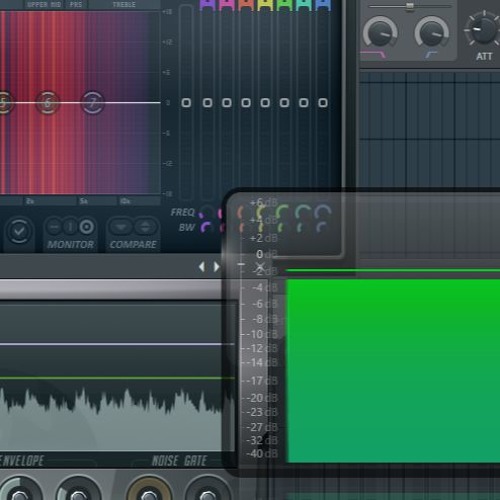Screen dimensions: 500x500
Task: Click the blue filter shape icon
Action: (431, 55)
